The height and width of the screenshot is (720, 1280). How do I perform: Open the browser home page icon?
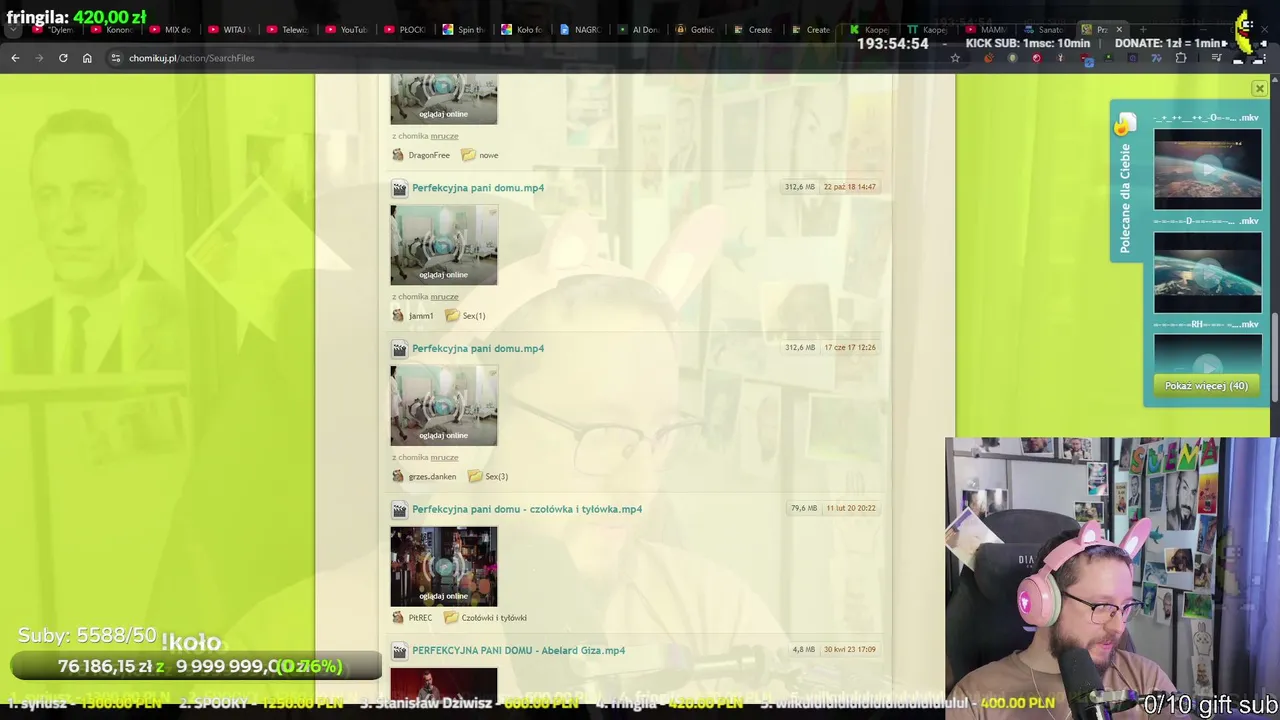[x=87, y=58]
